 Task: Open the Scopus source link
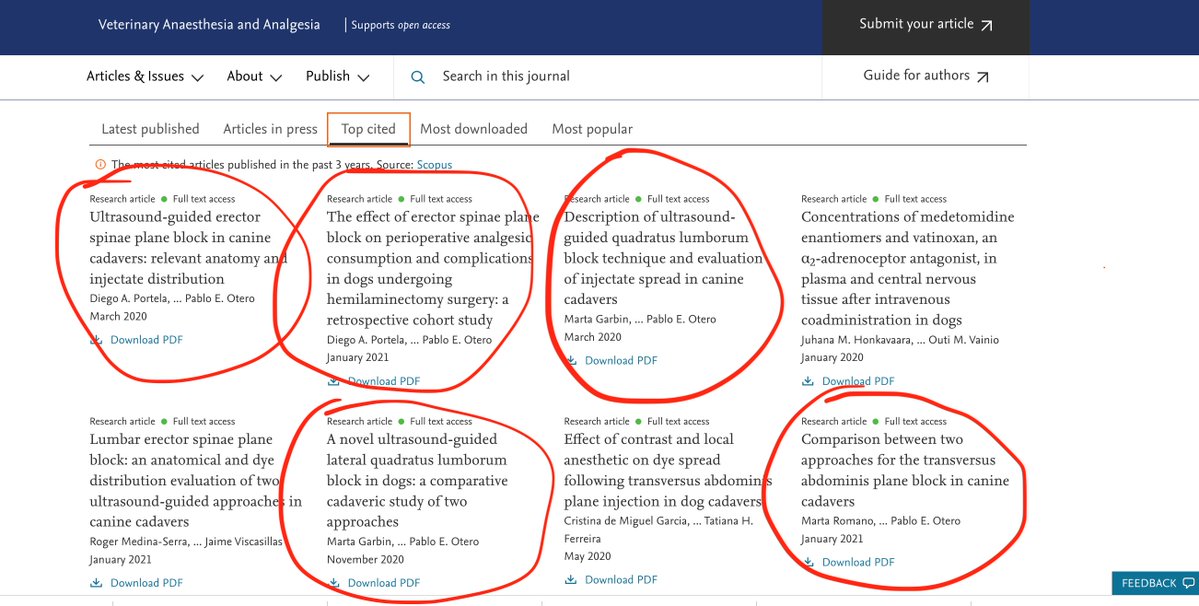point(434,164)
